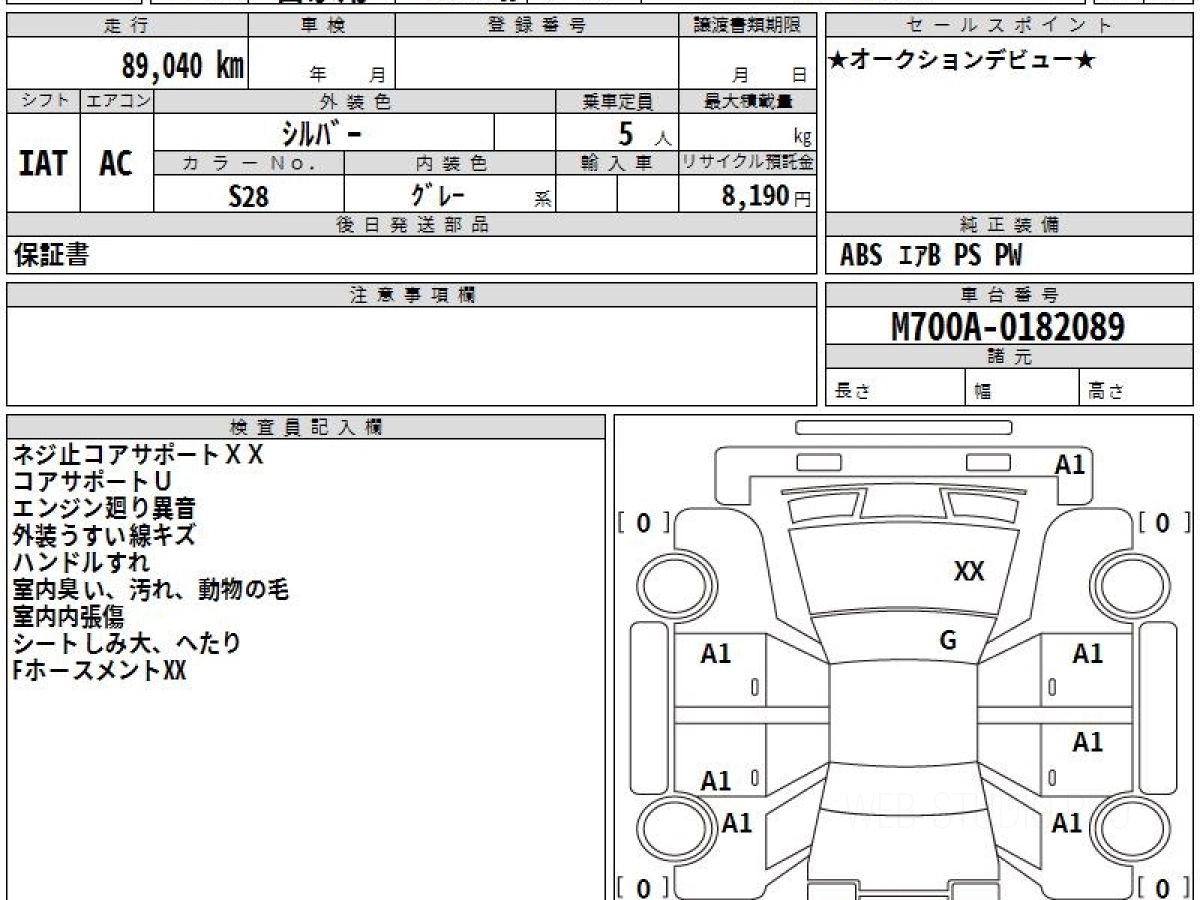
Task: Select the 注意事項欄 header
Action: pos(412,295)
